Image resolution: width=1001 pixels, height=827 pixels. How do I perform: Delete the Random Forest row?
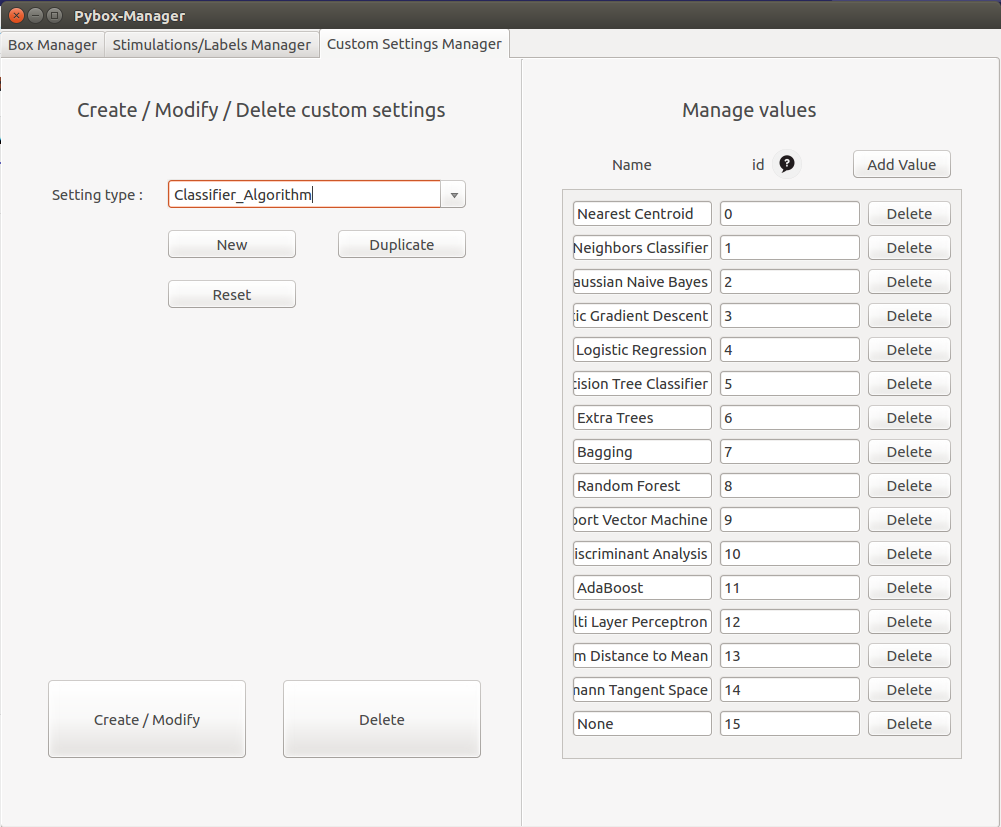(908, 486)
